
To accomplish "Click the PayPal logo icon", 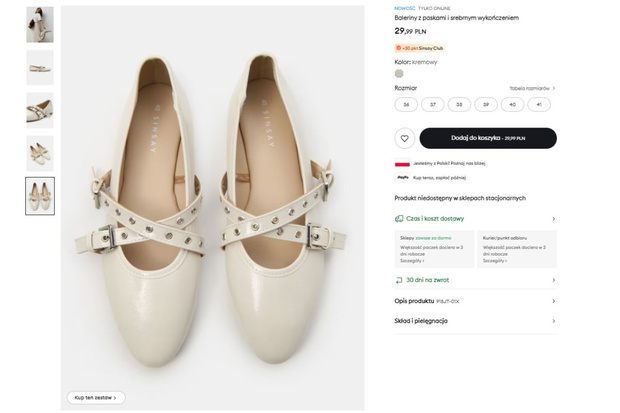I will point(403,178).
